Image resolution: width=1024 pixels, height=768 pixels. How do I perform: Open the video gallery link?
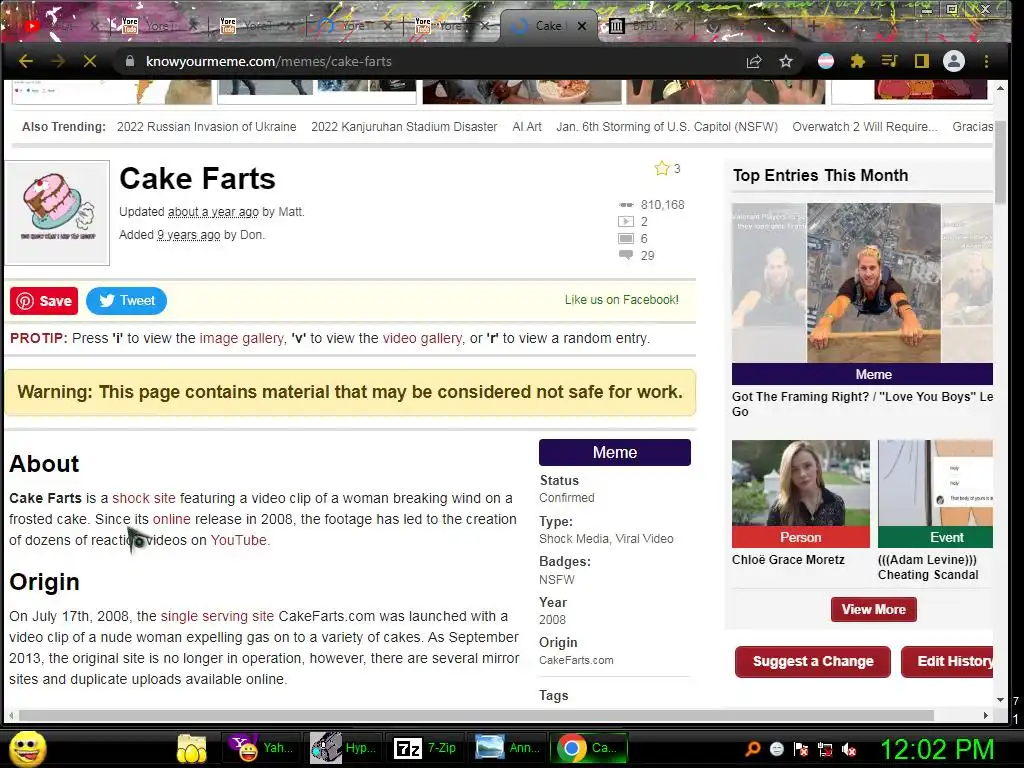click(x=422, y=338)
